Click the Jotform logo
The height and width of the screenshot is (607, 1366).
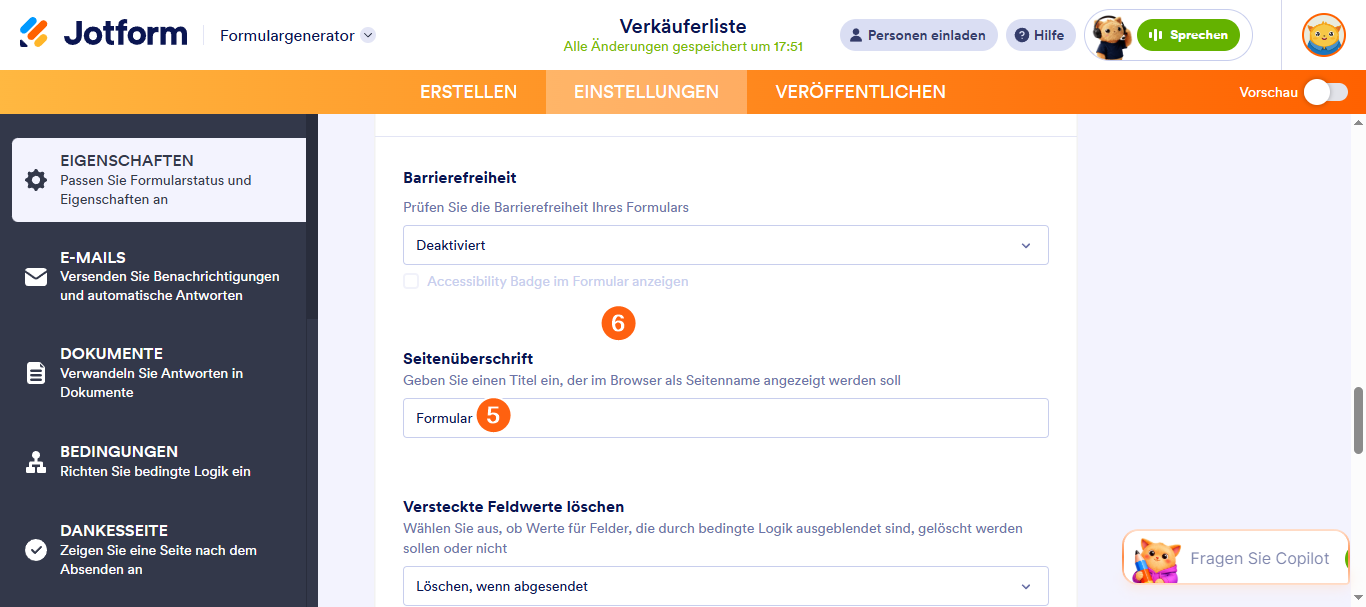pyautogui.click(x=104, y=34)
